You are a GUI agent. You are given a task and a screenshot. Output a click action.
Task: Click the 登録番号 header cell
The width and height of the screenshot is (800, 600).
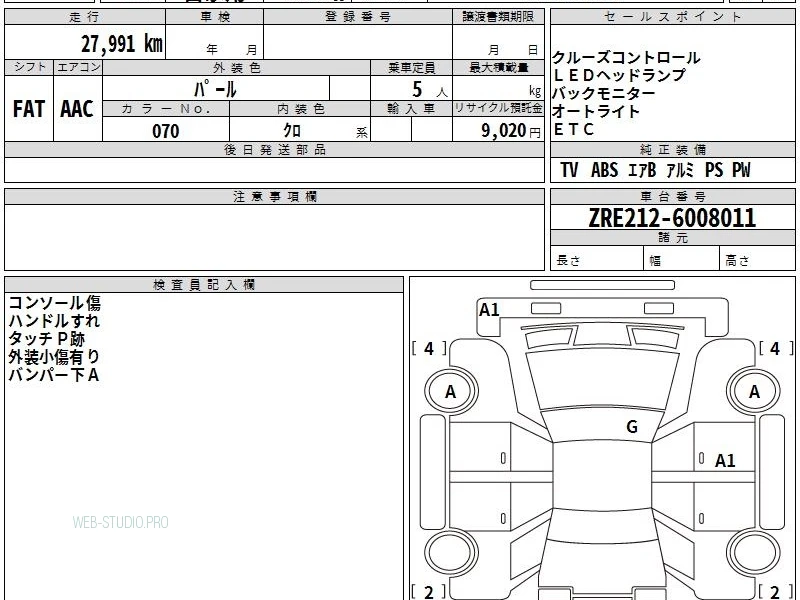[358, 17]
